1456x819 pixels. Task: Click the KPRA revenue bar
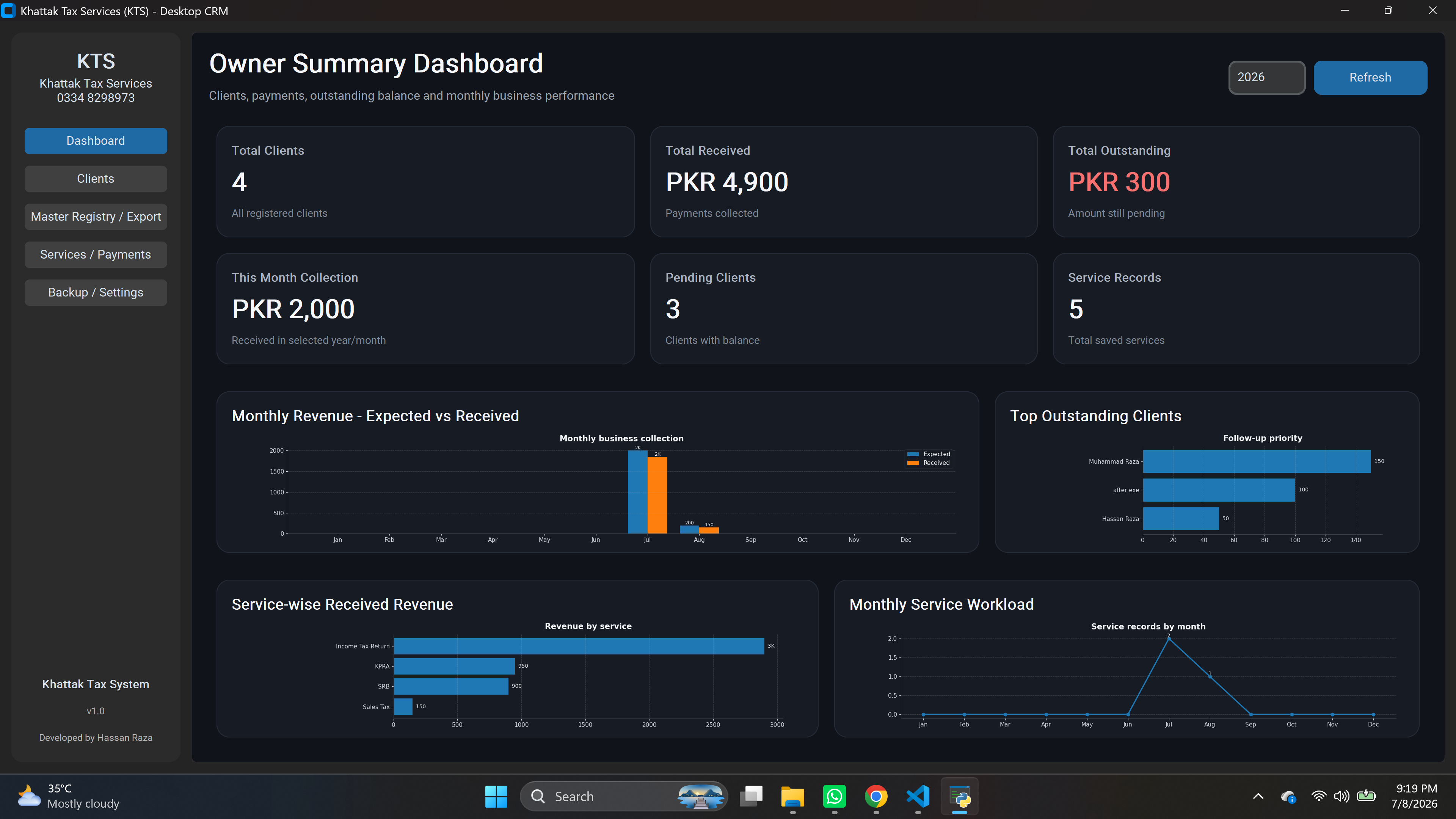tap(455, 667)
